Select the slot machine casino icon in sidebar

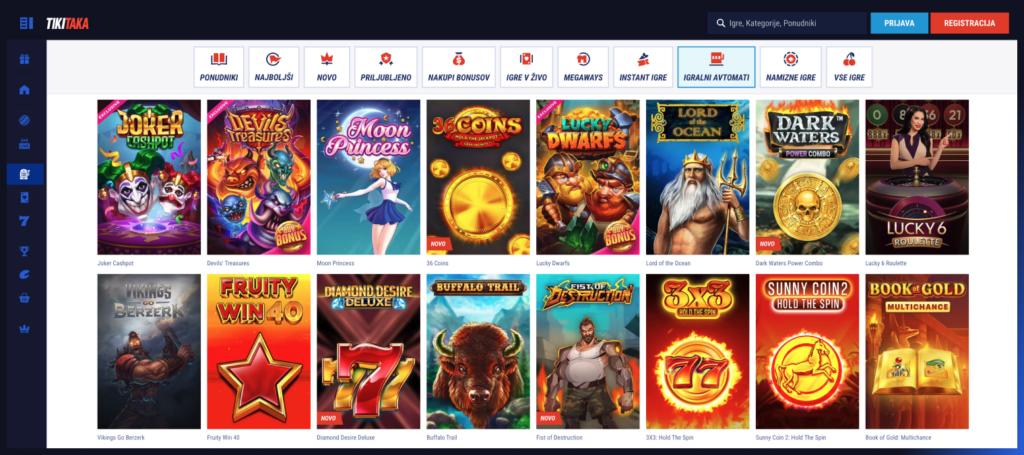(x=25, y=174)
